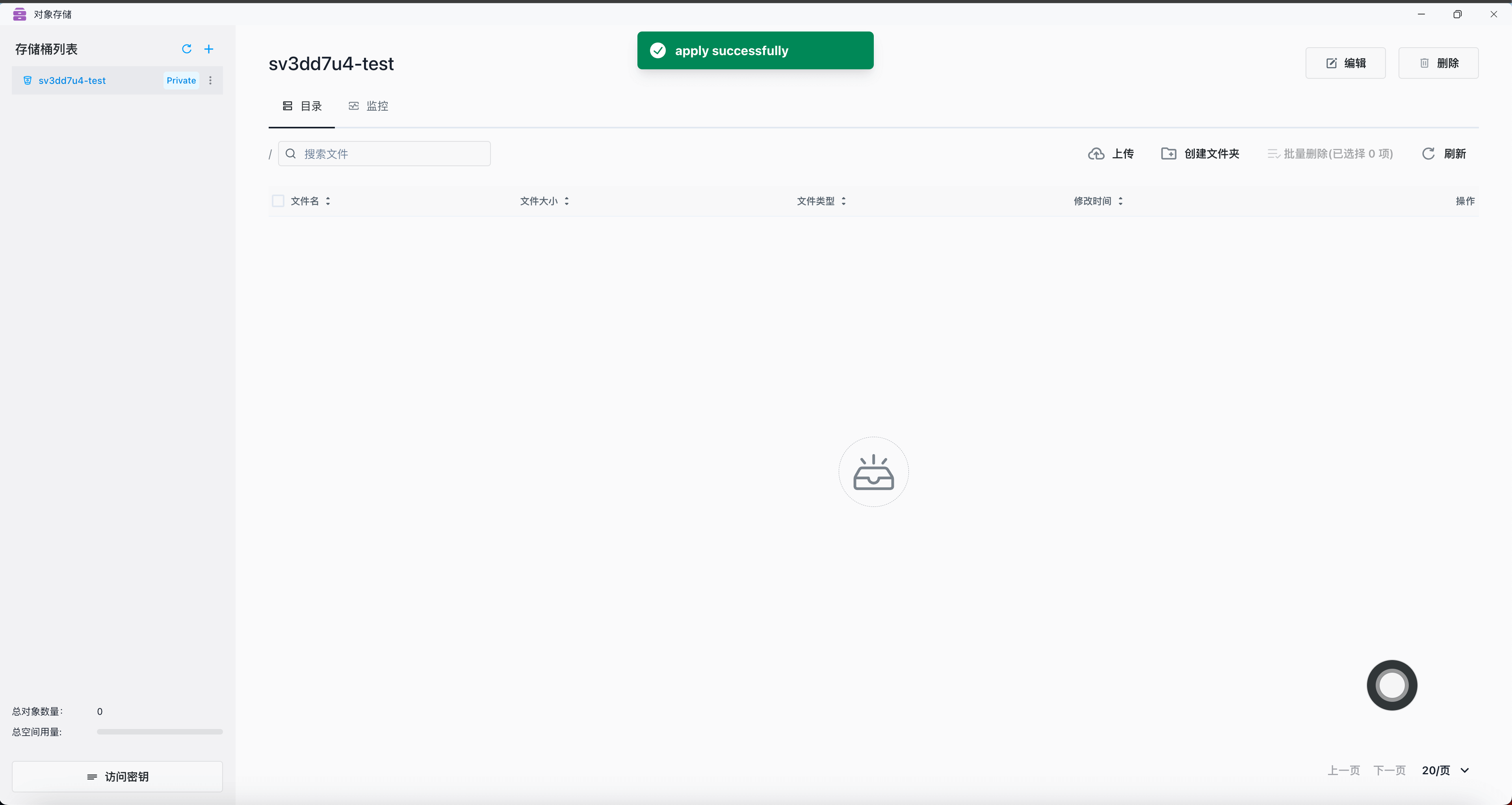Restore down the application window
This screenshot has height=805, width=1512.
[1457, 14]
